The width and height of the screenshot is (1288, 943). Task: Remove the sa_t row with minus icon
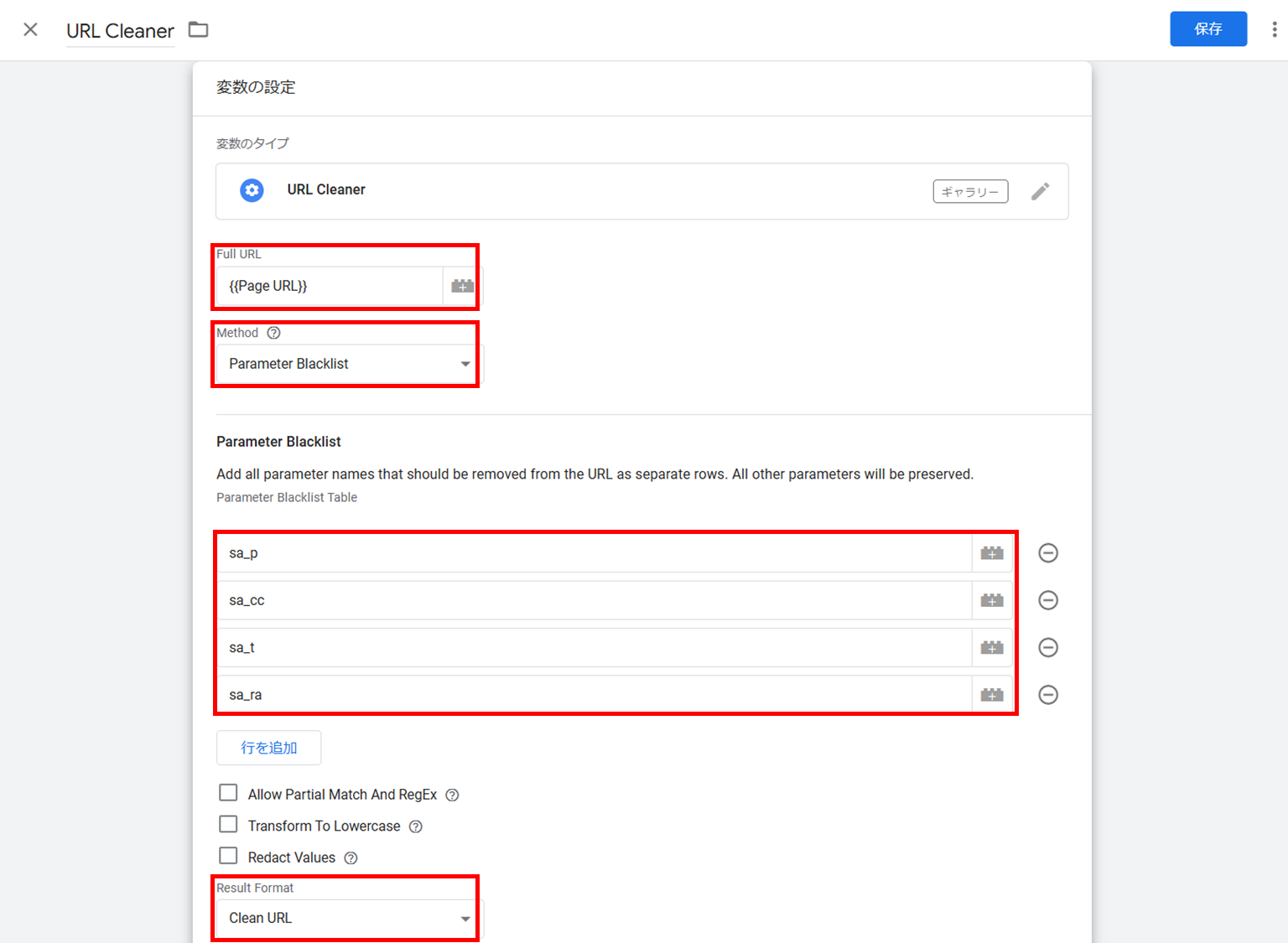point(1048,647)
